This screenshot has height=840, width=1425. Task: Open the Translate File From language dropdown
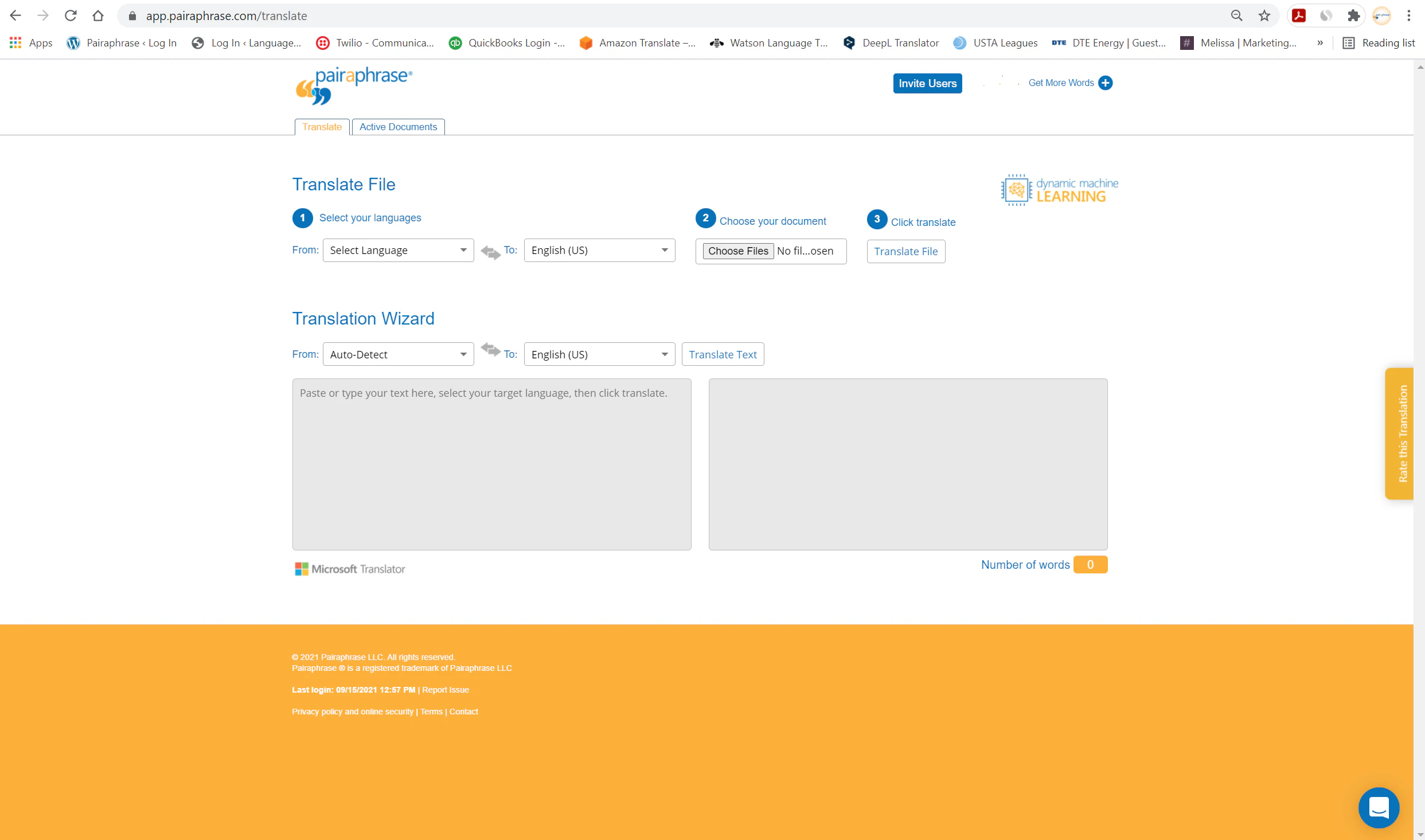coord(398,250)
